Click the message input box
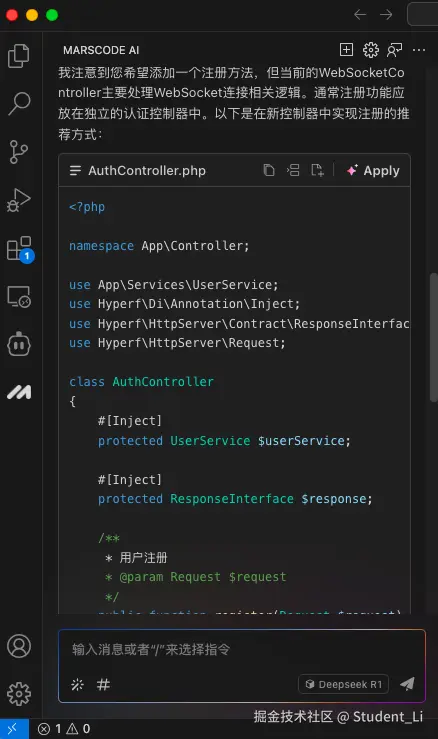 coord(242,650)
